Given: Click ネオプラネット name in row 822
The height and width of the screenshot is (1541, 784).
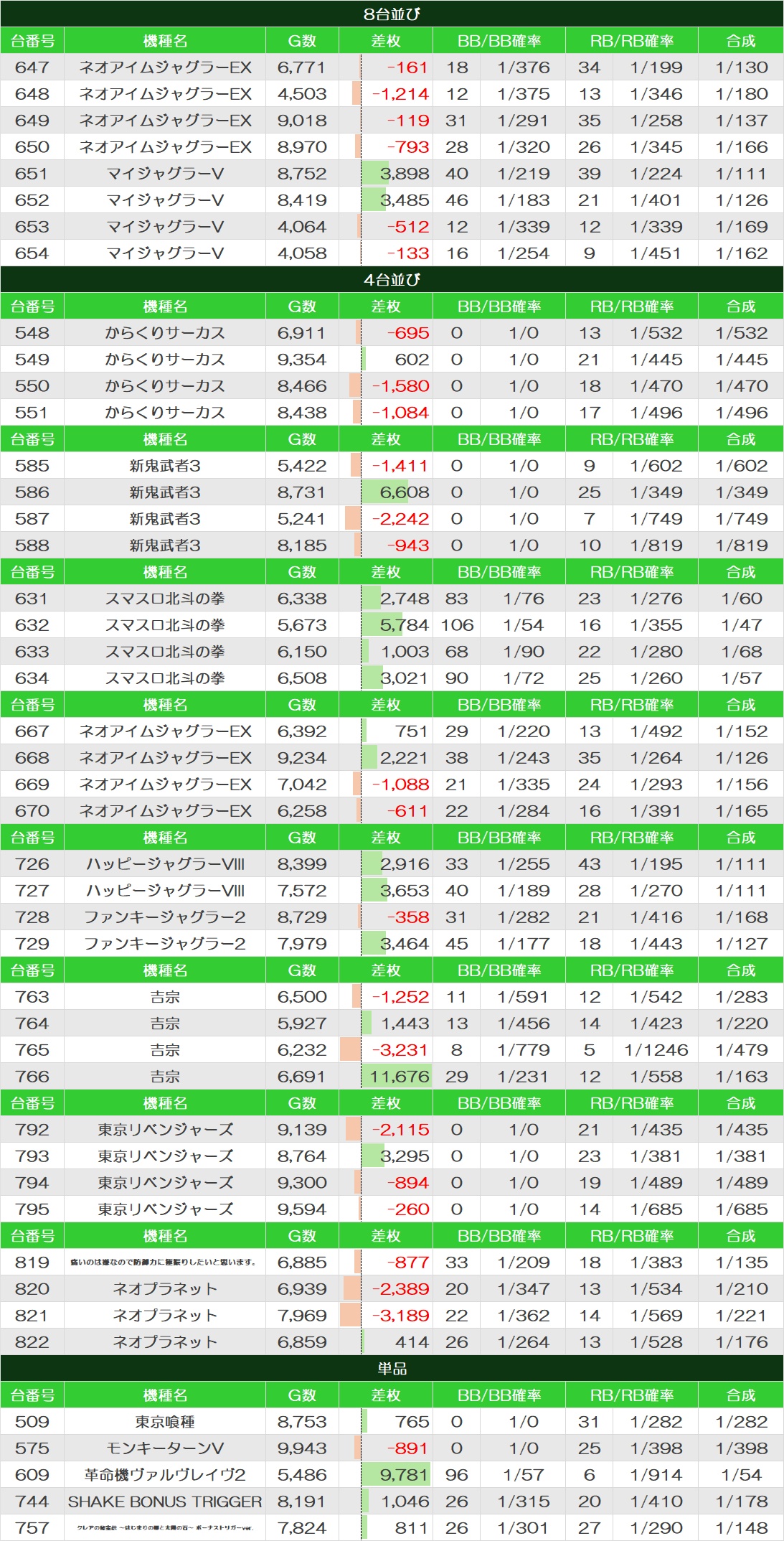Looking at the screenshot, I should click(x=165, y=1342).
